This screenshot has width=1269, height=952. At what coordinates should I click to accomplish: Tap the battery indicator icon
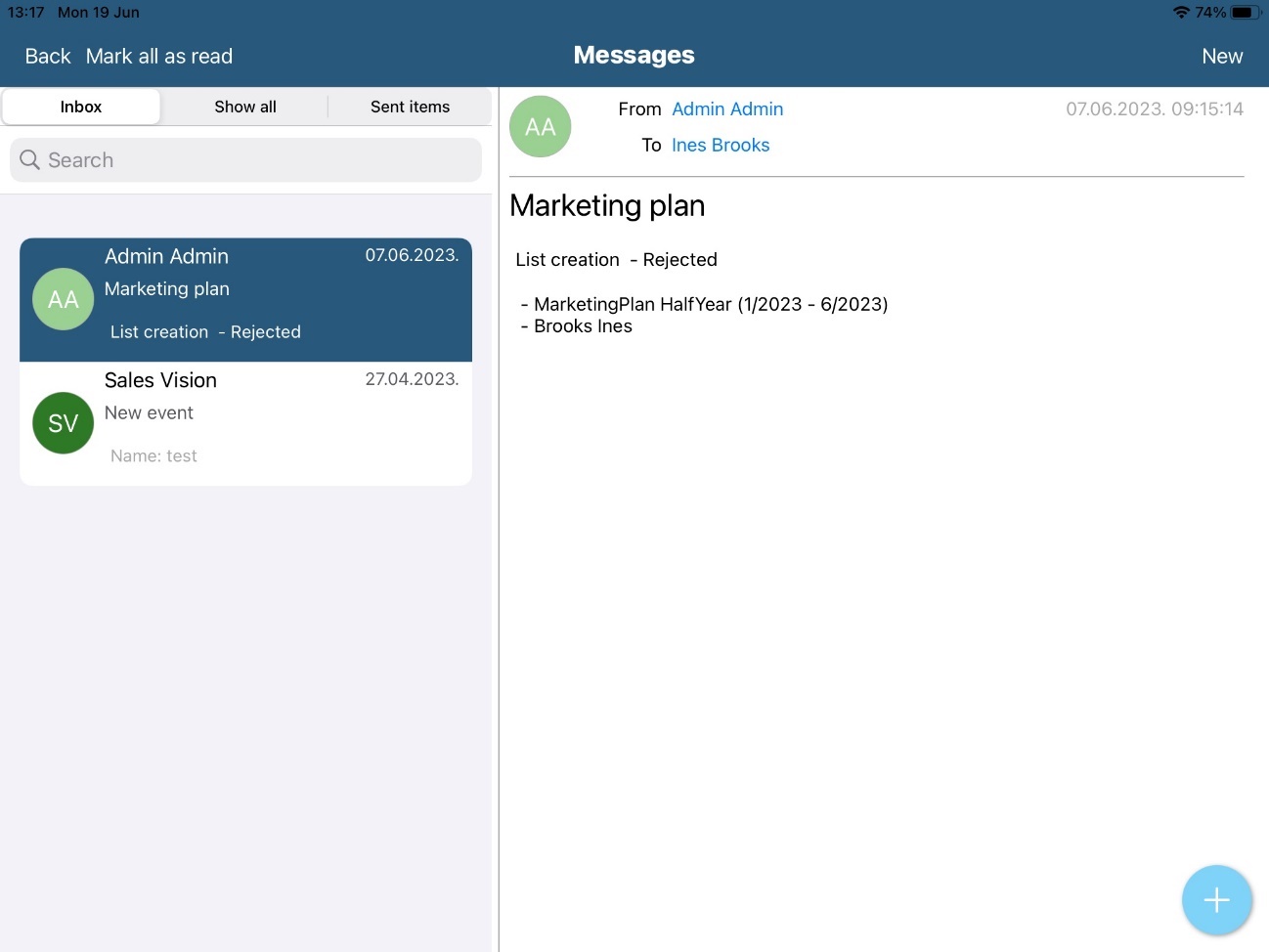(1244, 13)
